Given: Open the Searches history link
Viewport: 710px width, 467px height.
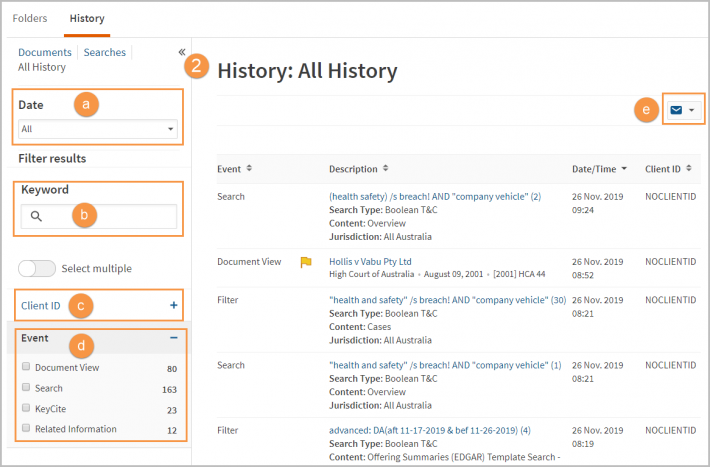Looking at the screenshot, I should (x=105, y=53).
